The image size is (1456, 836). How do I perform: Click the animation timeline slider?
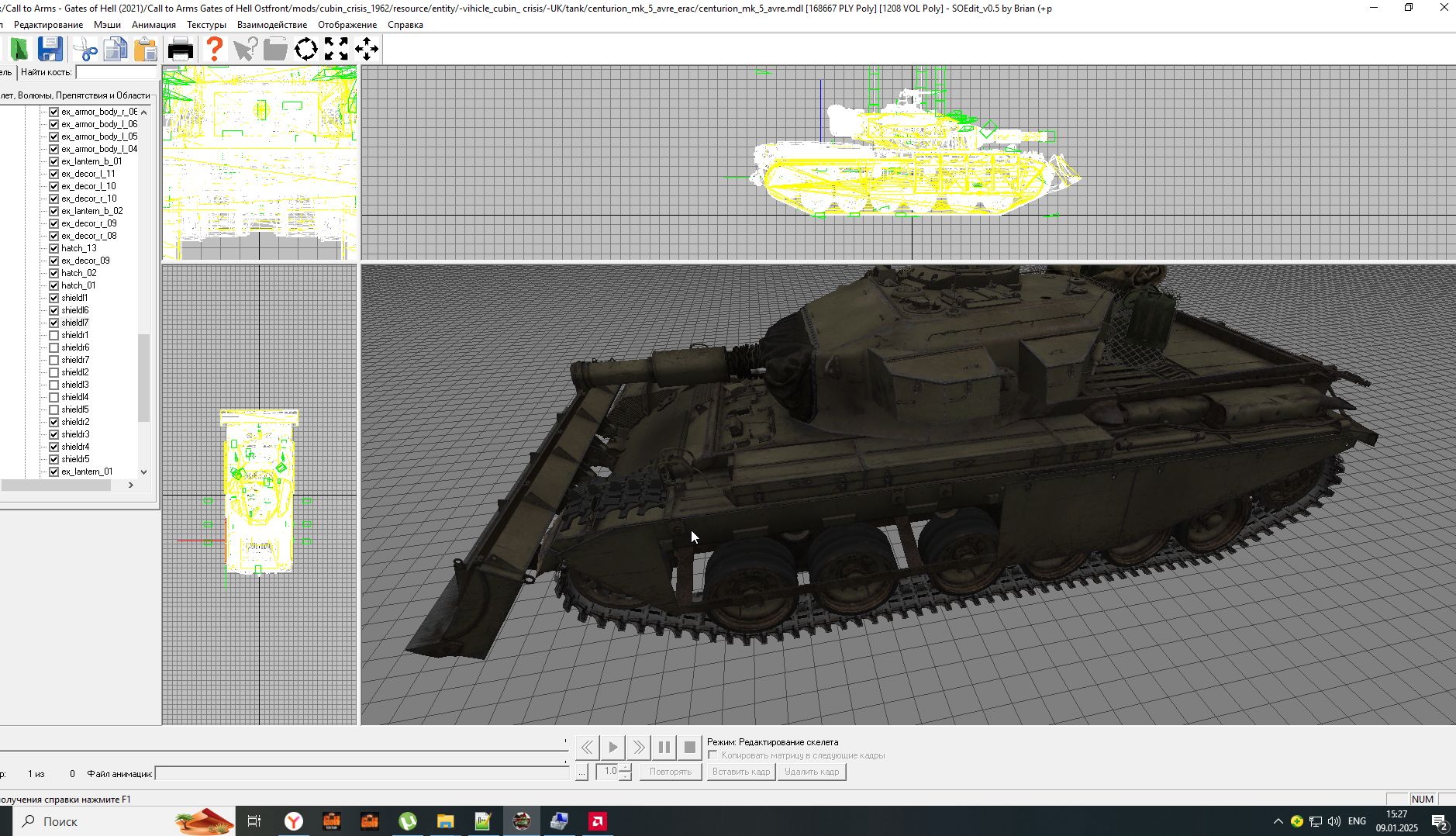(283, 751)
